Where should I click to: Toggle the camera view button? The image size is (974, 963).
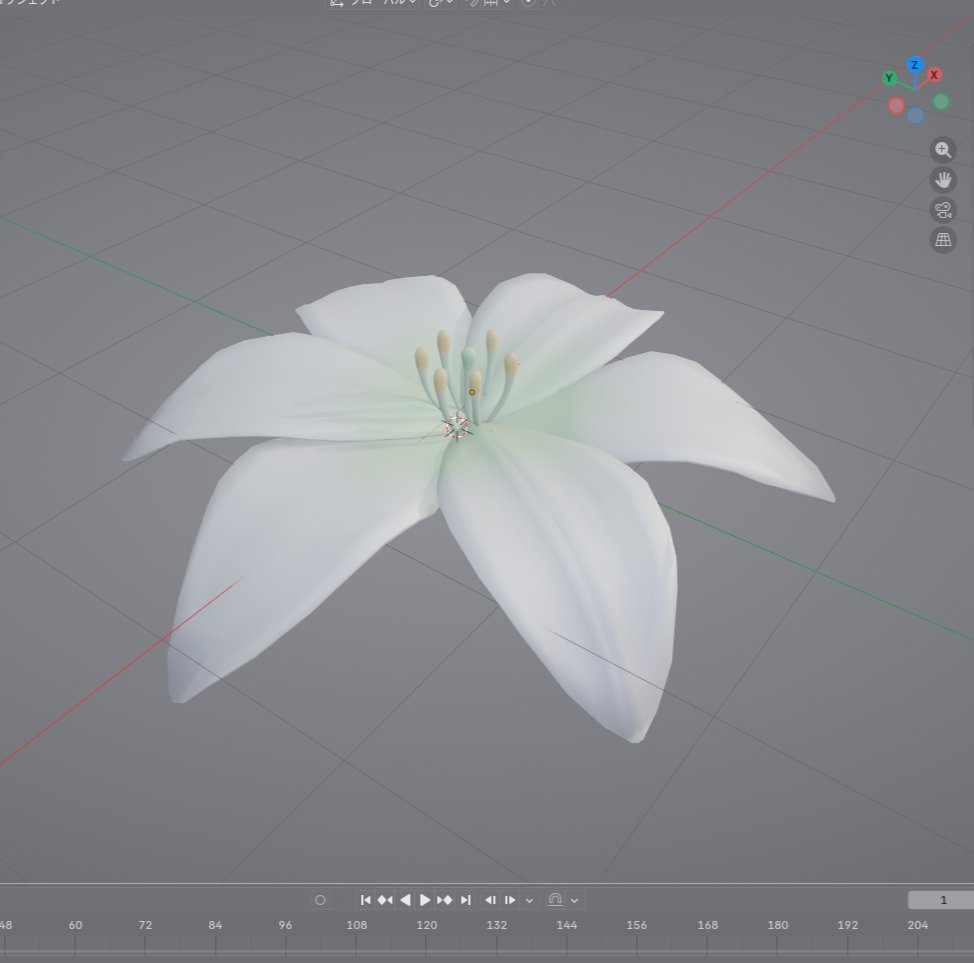pos(943,209)
